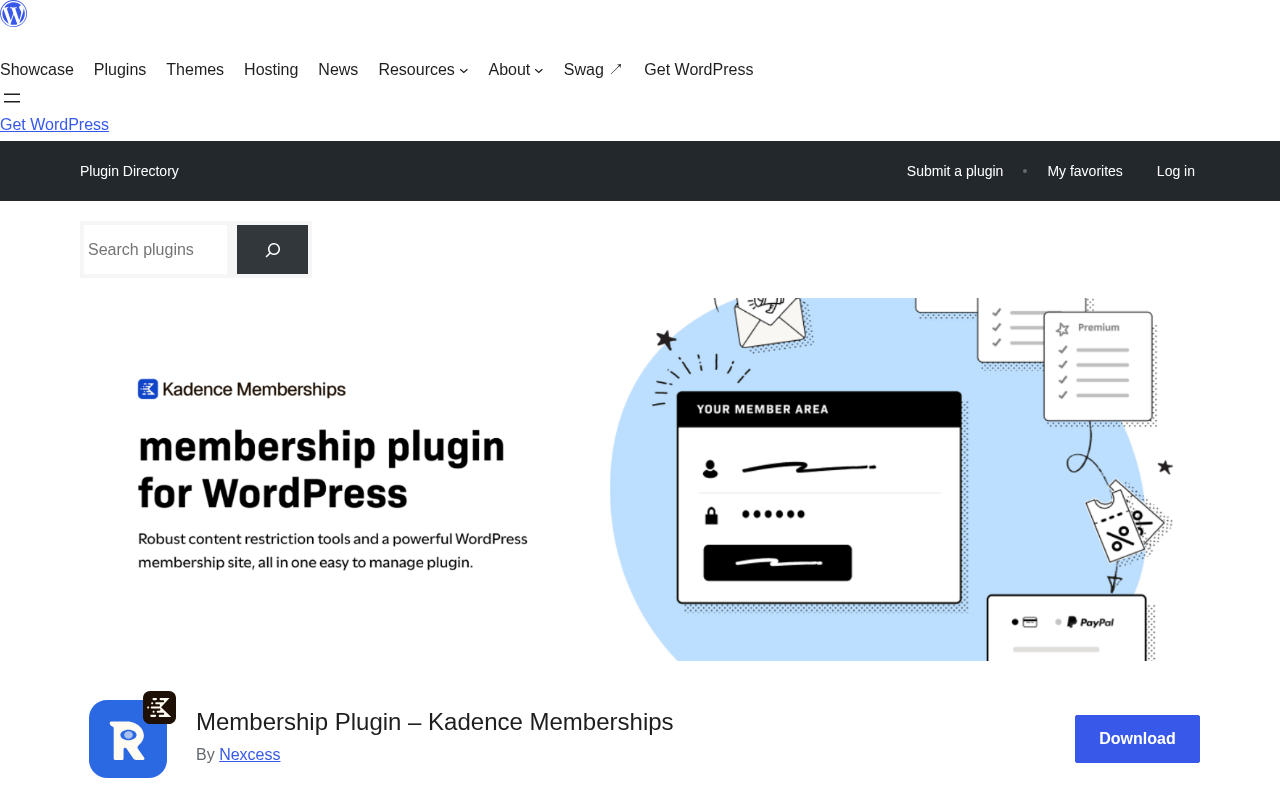Click the WordPress logo icon

pos(13,13)
